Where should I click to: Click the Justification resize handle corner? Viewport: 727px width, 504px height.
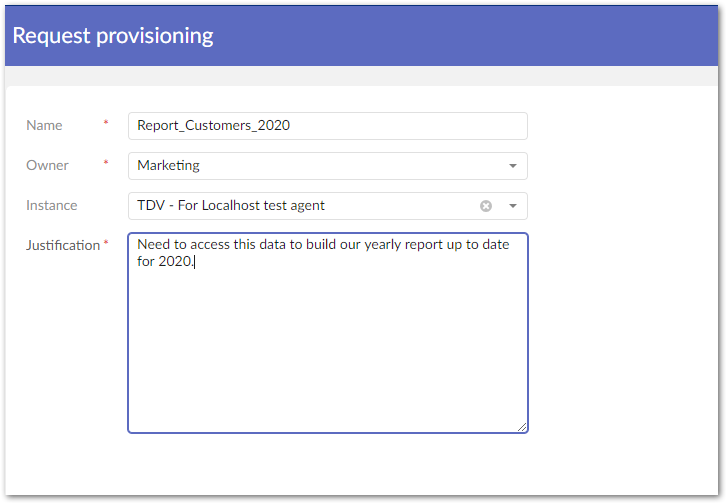click(522, 427)
